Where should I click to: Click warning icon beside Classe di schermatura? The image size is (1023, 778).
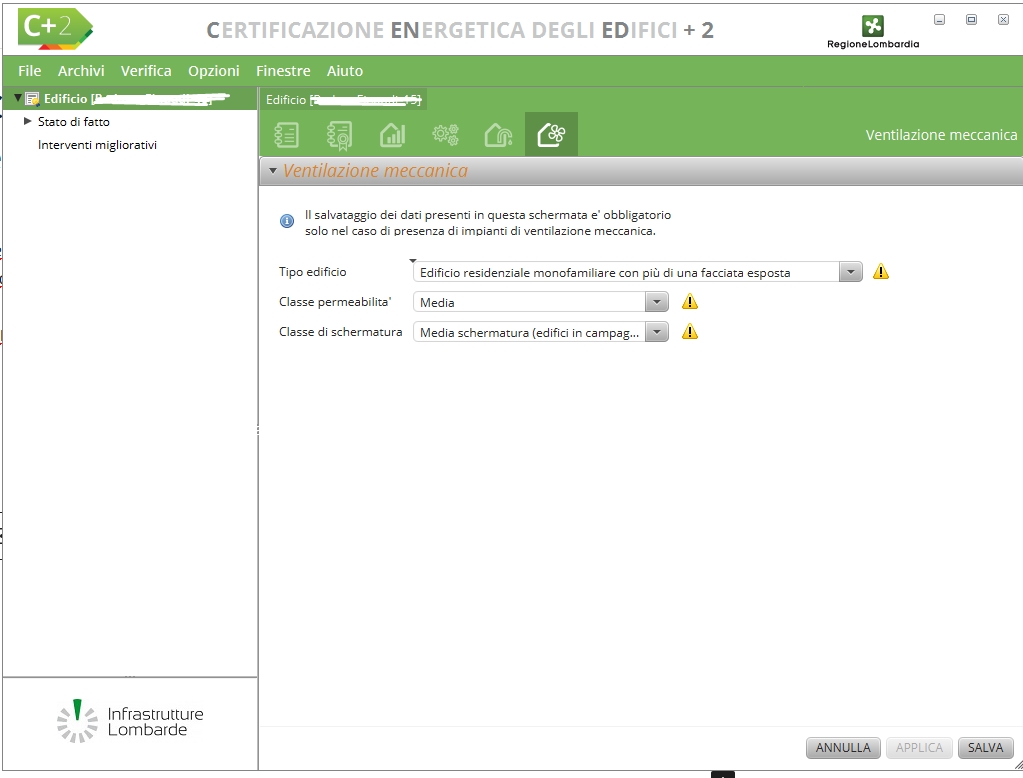(x=689, y=332)
